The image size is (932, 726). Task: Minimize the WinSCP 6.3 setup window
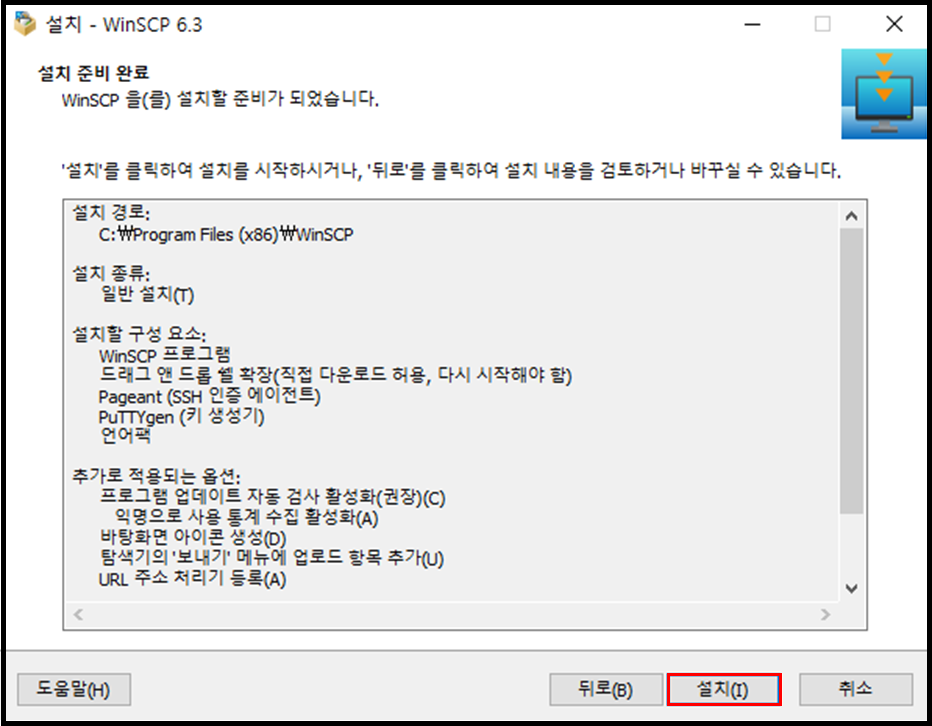click(752, 24)
